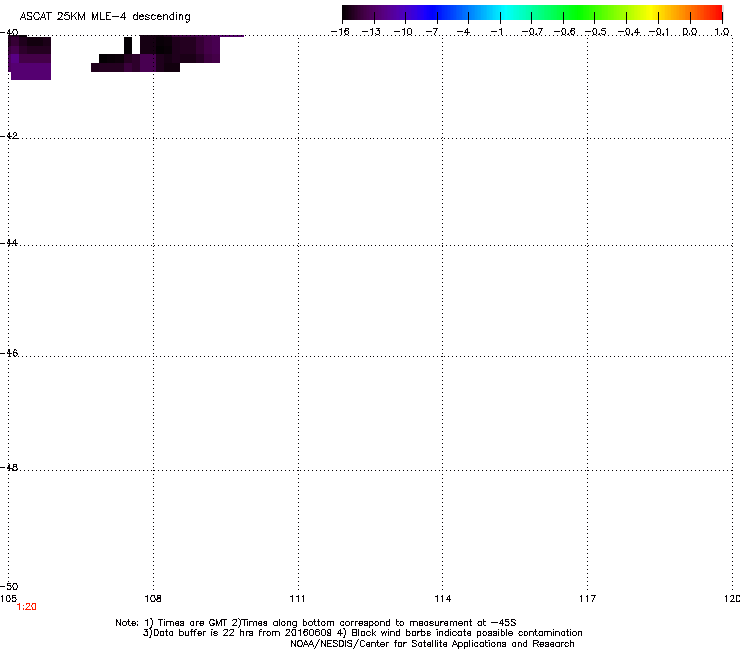The width and height of the screenshot is (740, 650).
Task: Click the NOAA/NESDIS credit line
Action: pyautogui.click(x=432, y=644)
